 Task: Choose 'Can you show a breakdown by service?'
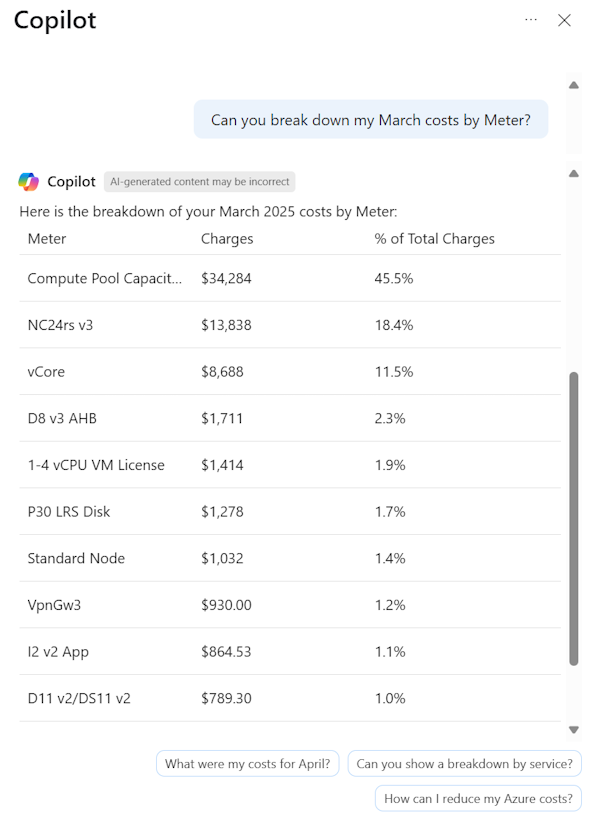pyautogui.click(x=464, y=764)
